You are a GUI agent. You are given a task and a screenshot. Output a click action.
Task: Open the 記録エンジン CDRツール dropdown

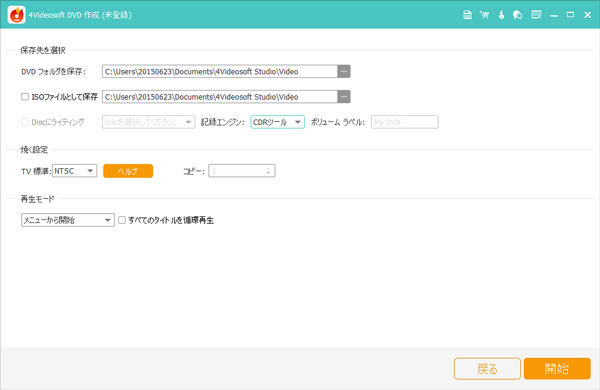pyautogui.click(x=277, y=122)
